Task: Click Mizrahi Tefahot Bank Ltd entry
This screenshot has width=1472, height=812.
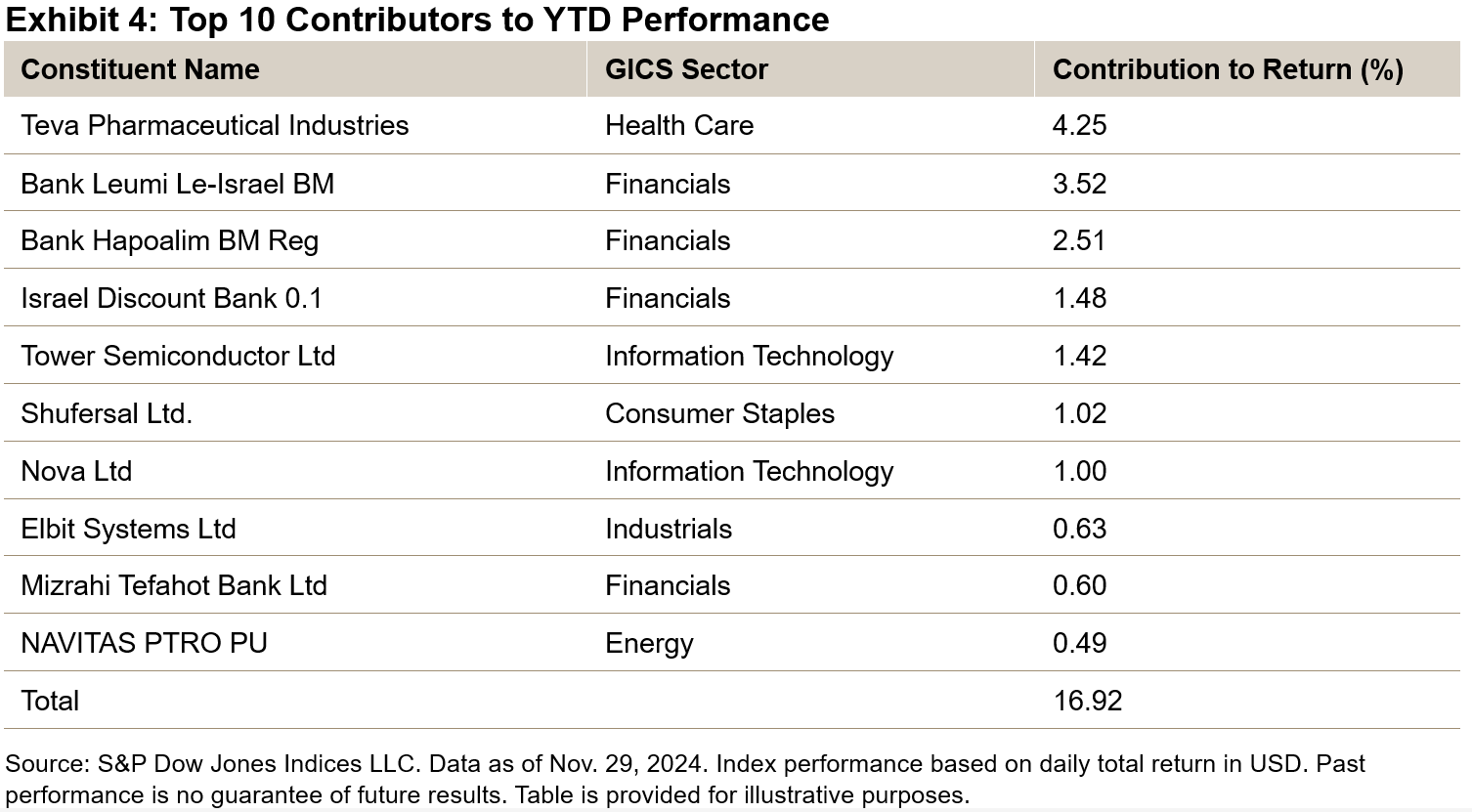Action: tap(174, 585)
